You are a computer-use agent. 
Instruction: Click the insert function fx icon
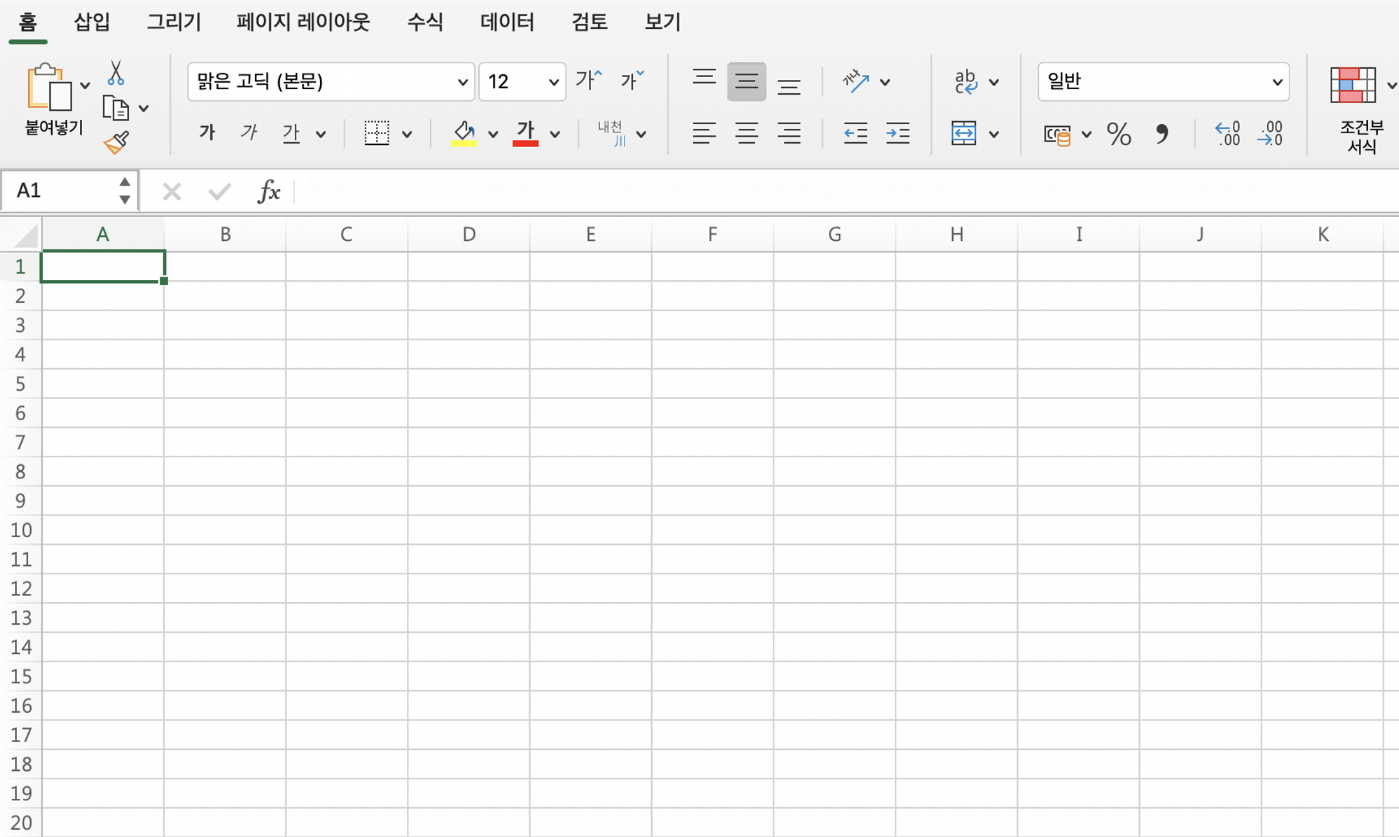(x=269, y=191)
